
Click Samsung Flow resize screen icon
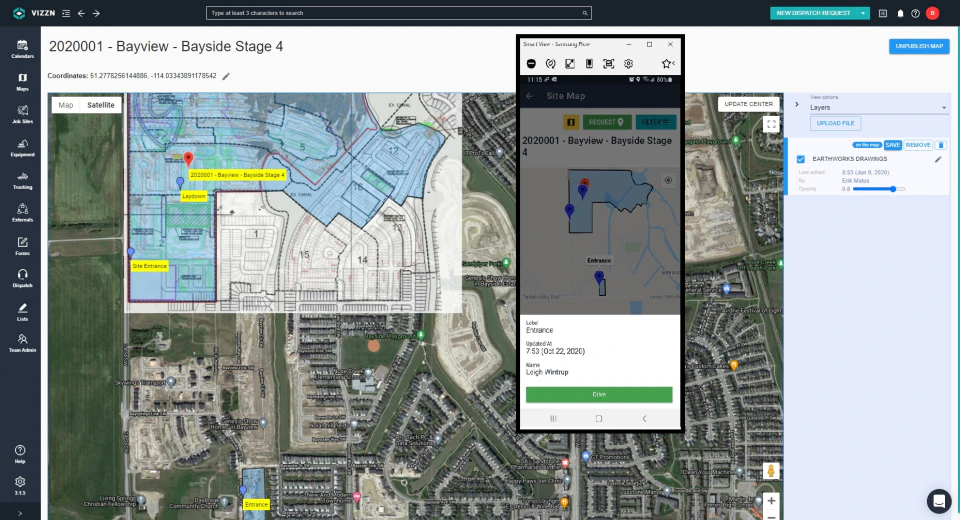point(570,64)
